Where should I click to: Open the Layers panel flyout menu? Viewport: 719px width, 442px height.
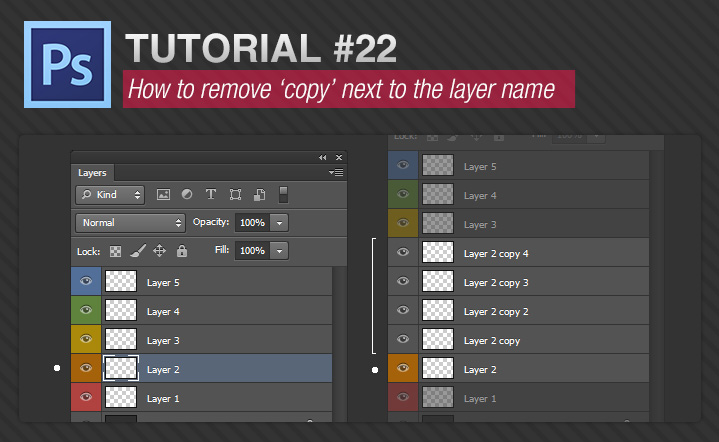coord(336,173)
